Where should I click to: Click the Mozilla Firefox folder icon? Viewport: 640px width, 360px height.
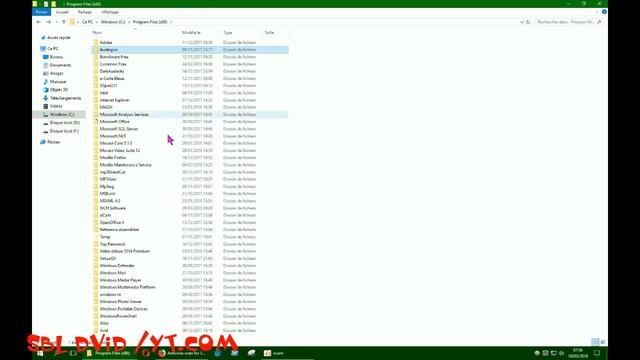[x=96, y=158]
